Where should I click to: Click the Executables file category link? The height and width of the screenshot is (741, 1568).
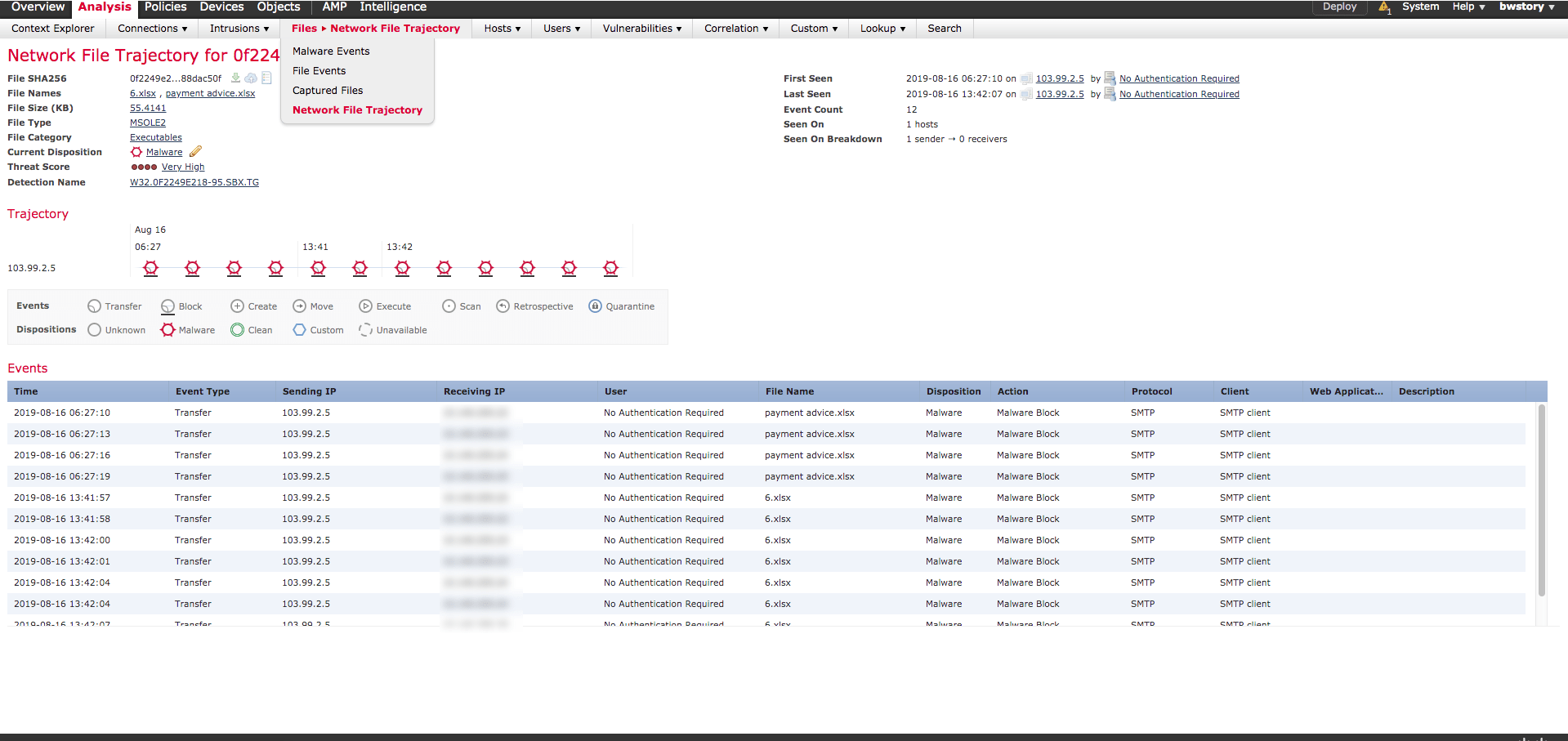click(156, 138)
